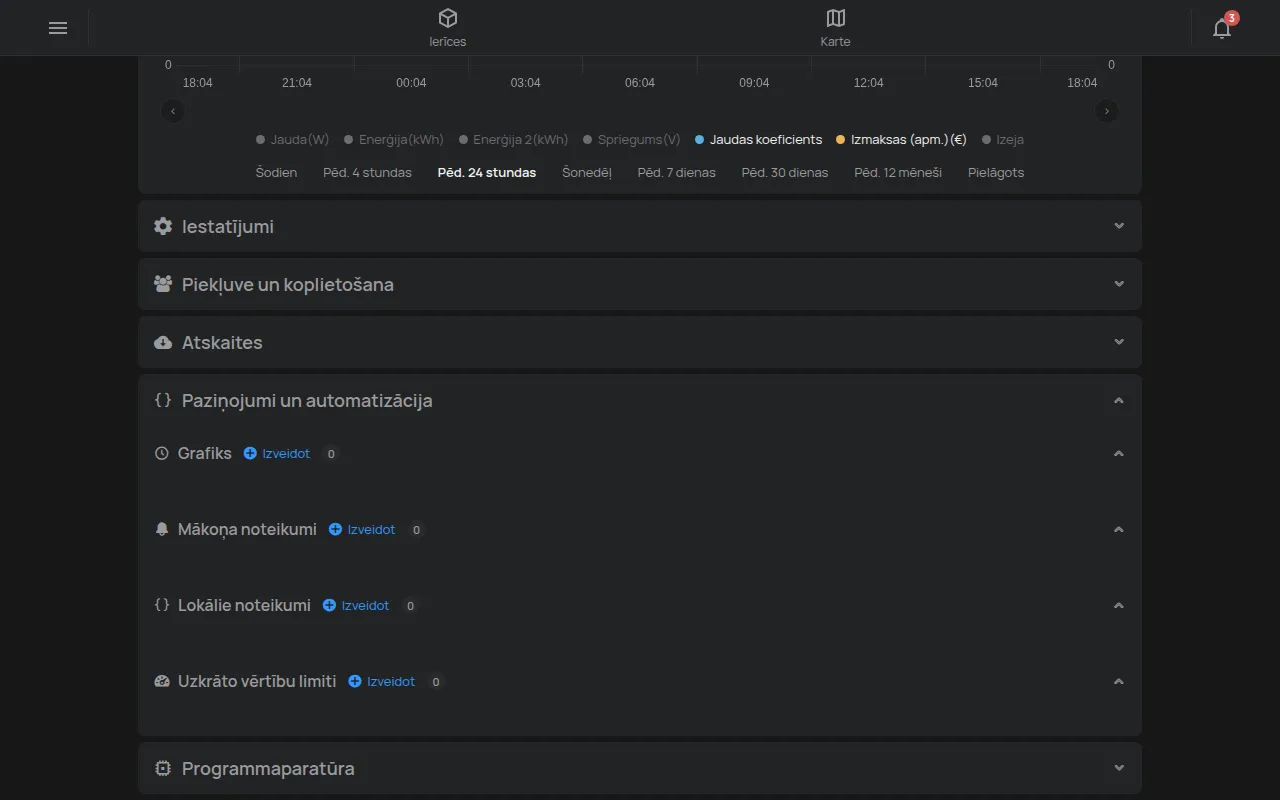
Task: Open the hamburger menu
Action: click(58, 28)
